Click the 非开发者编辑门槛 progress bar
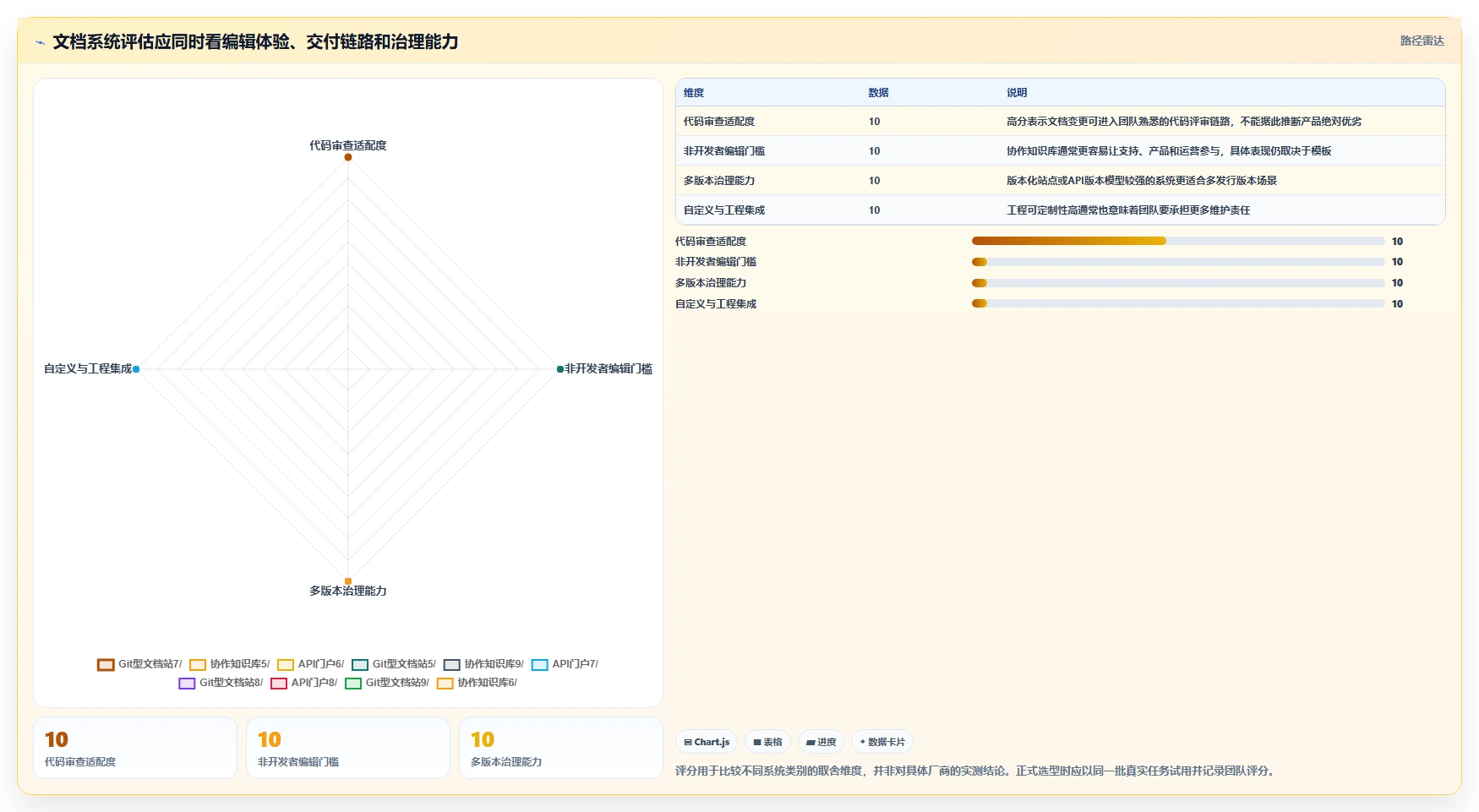The image size is (1479, 812). click(x=1178, y=262)
